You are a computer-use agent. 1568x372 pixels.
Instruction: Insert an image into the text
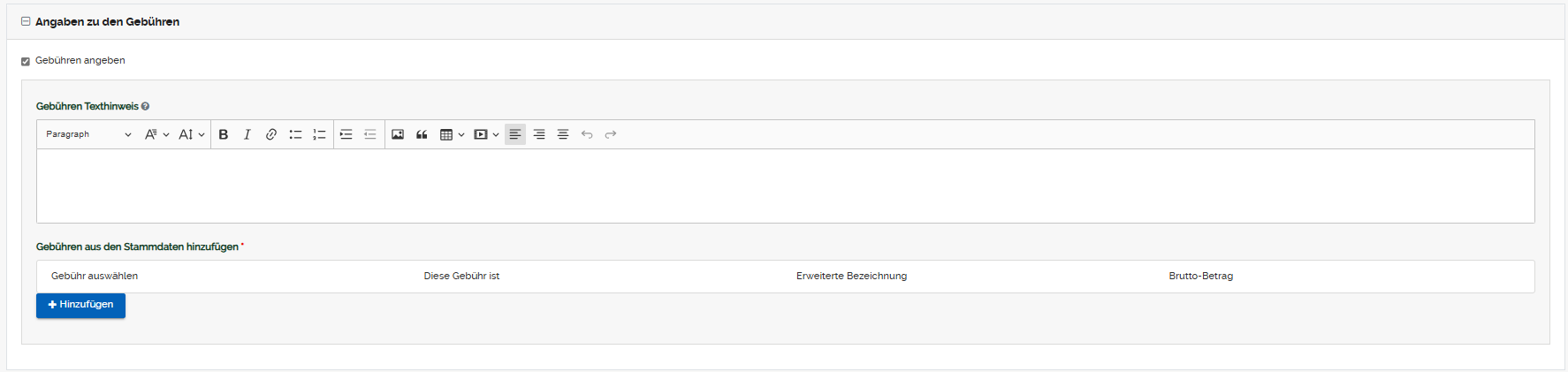[x=398, y=134]
